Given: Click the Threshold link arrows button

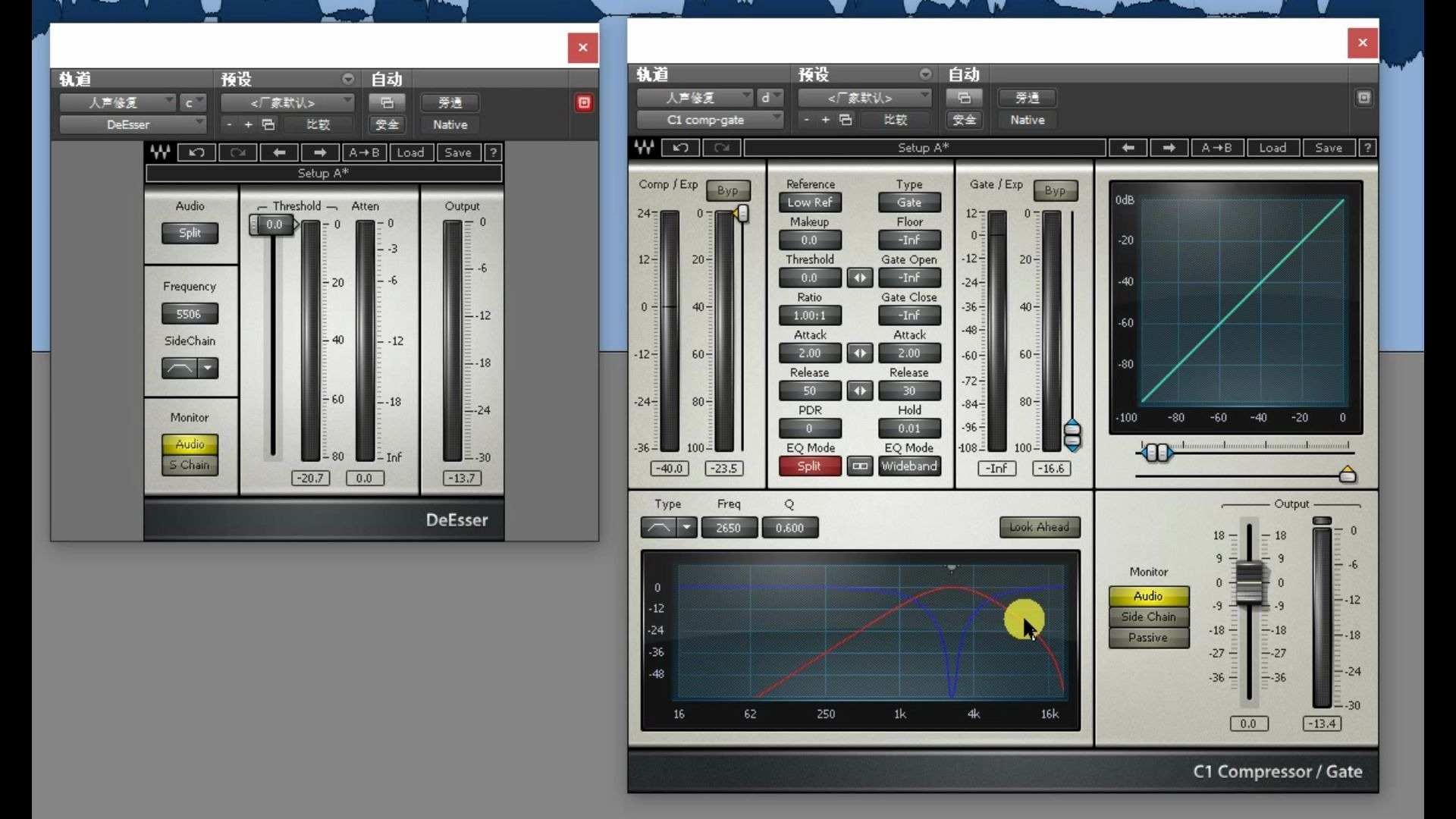Looking at the screenshot, I should tap(859, 278).
